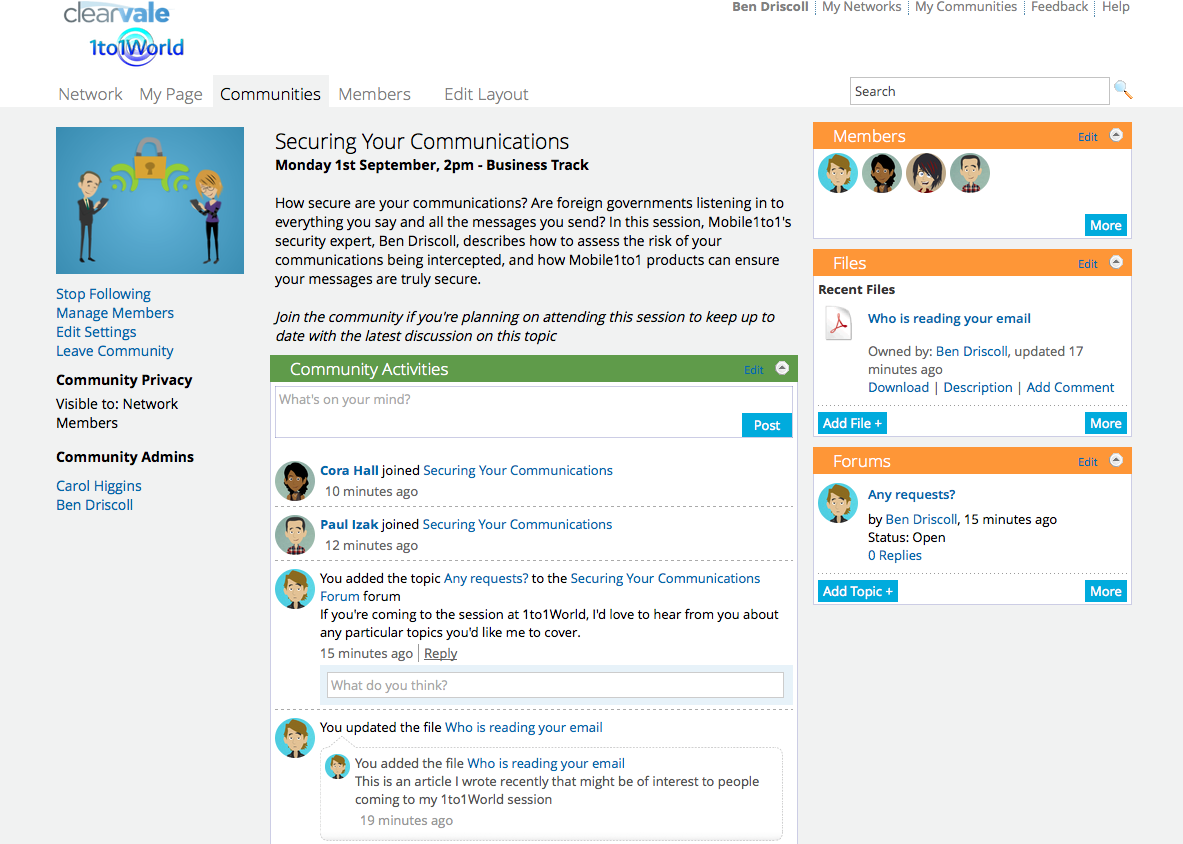Open the Network tab
1183x844 pixels.
[x=90, y=94]
